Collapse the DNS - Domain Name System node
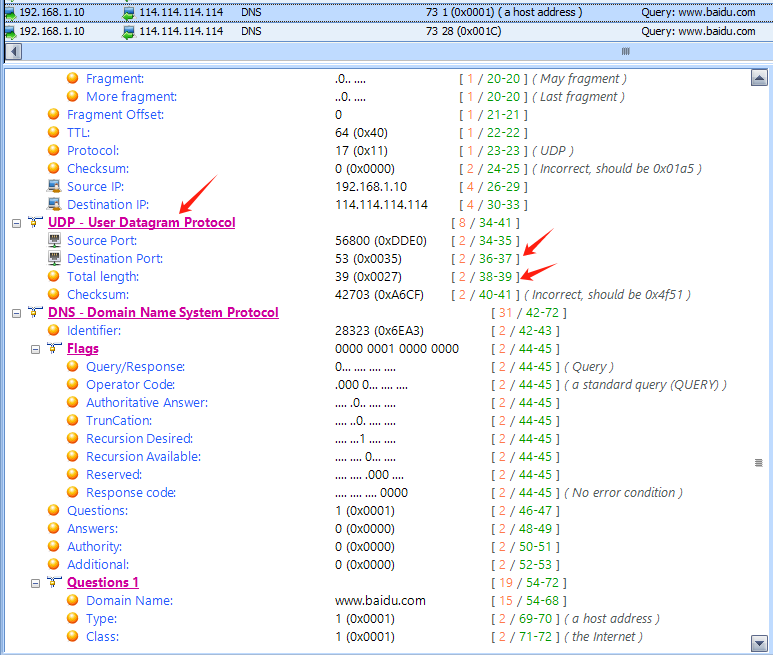This screenshot has height=655, width=773. pyautogui.click(x=16, y=313)
